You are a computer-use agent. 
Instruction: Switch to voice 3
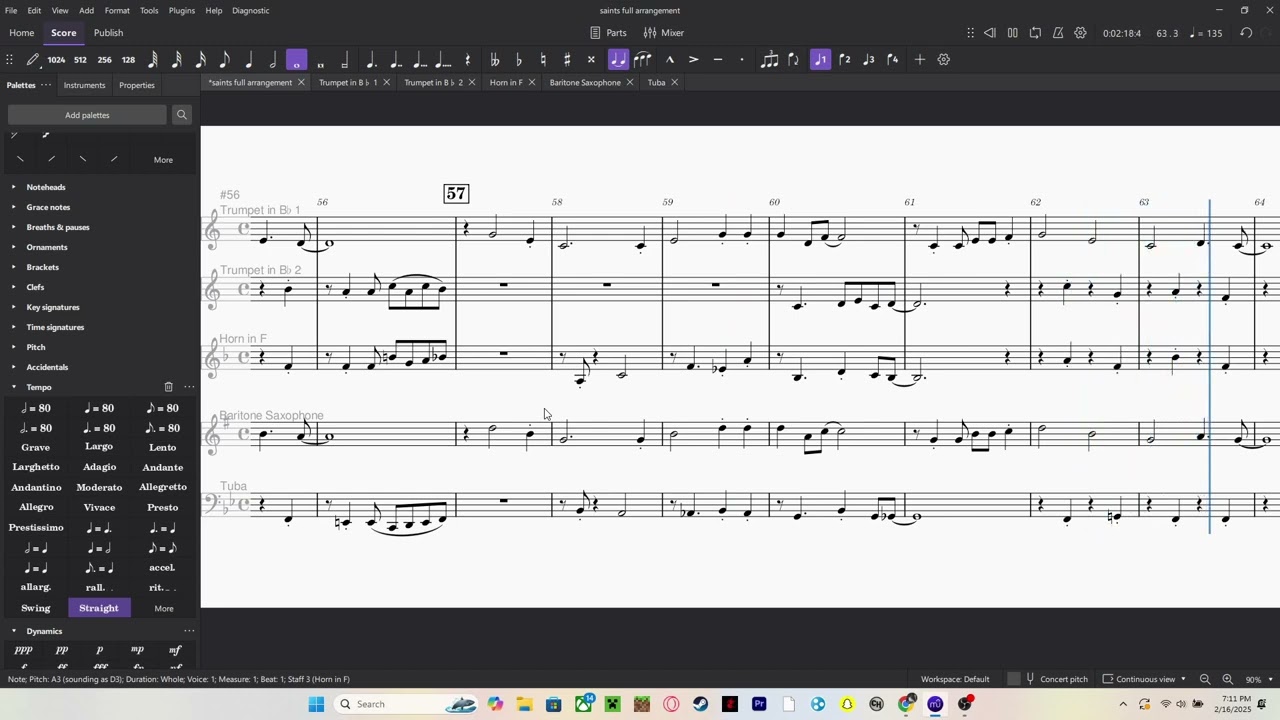click(x=869, y=60)
